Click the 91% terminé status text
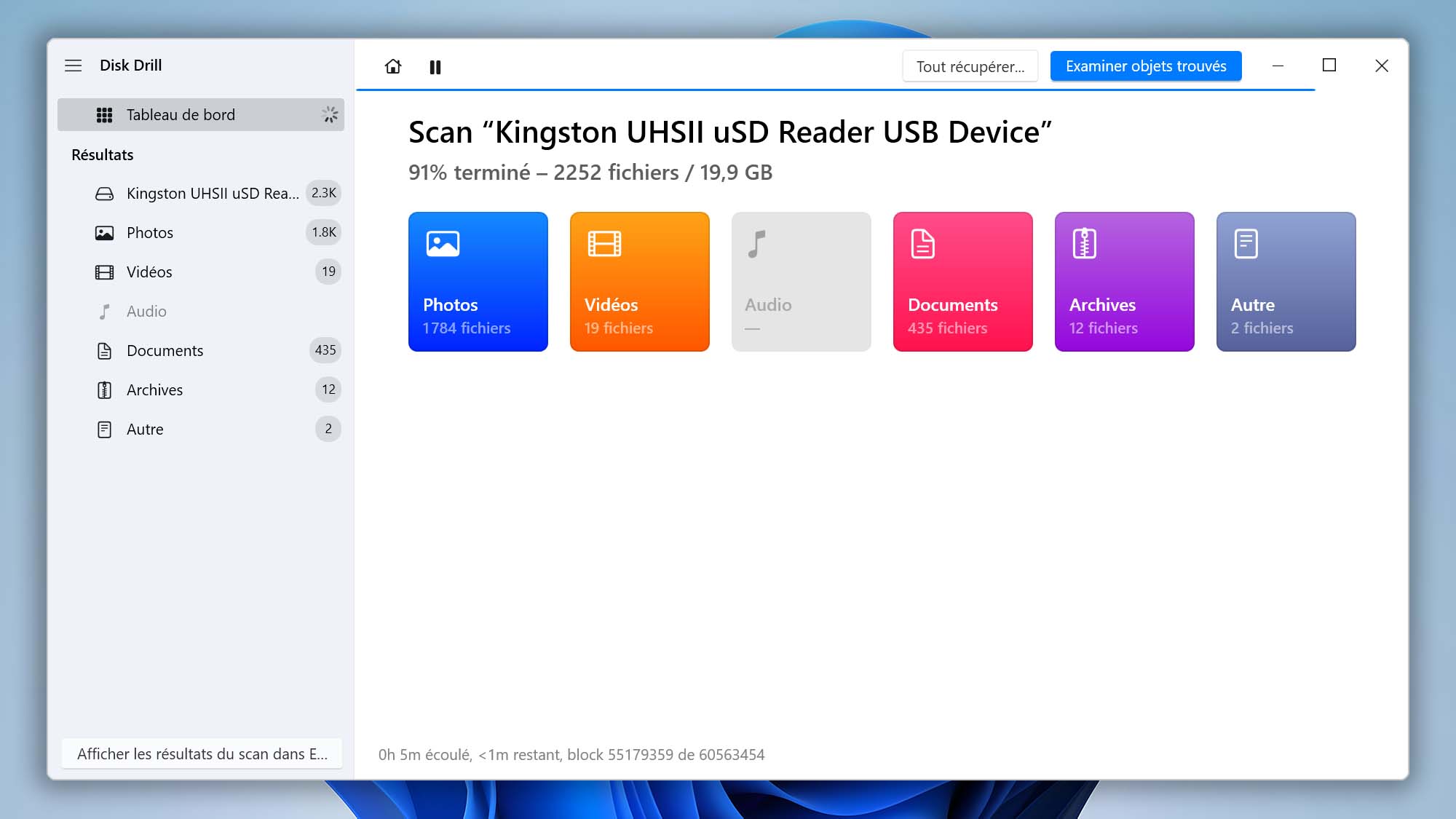The height and width of the screenshot is (819, 1456). (590, 173)
